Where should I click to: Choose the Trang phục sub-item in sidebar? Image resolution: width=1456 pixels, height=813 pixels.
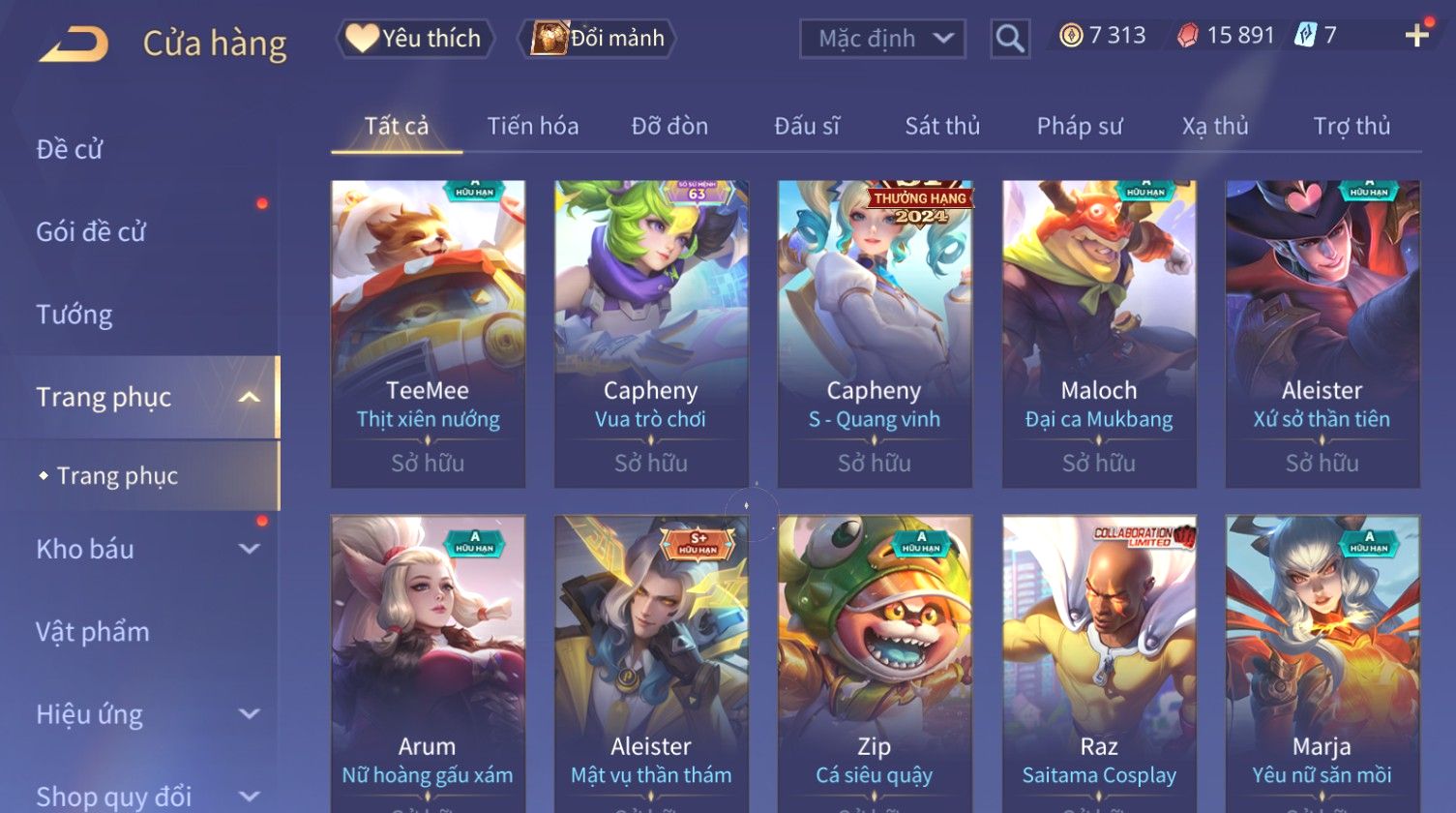117,476
